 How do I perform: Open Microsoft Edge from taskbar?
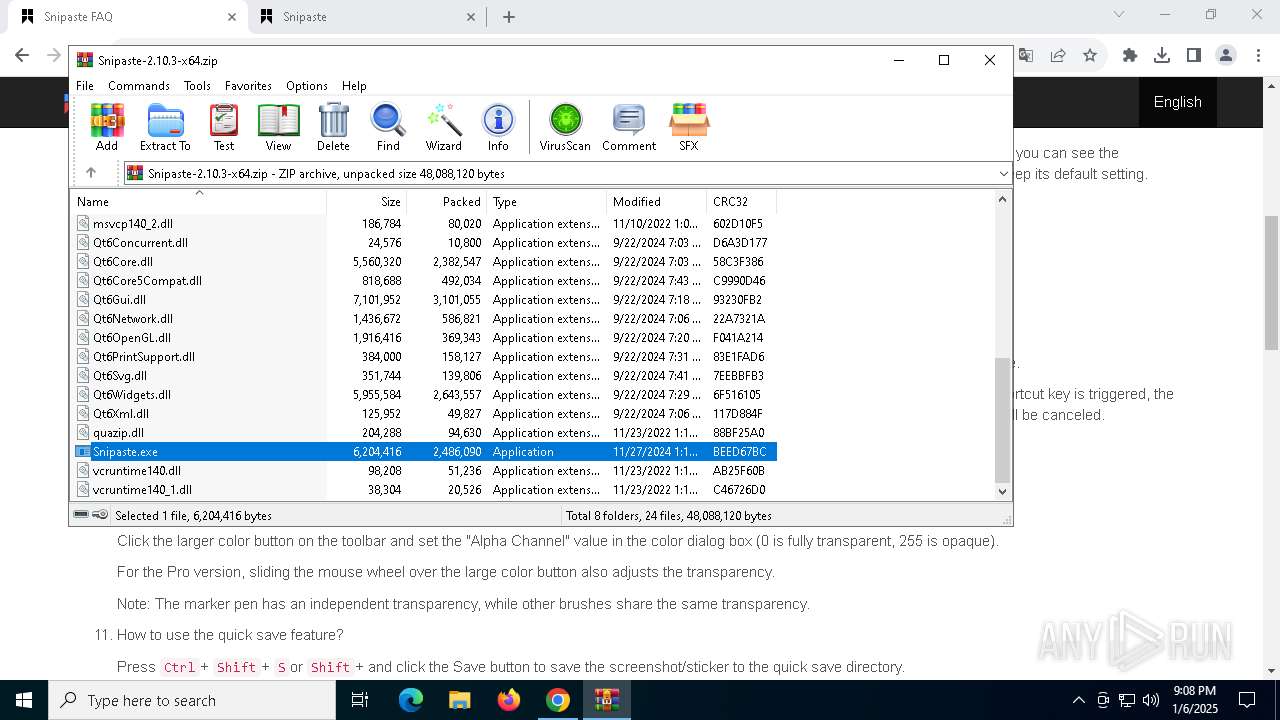pyautogui.click(x=411, y=700)
